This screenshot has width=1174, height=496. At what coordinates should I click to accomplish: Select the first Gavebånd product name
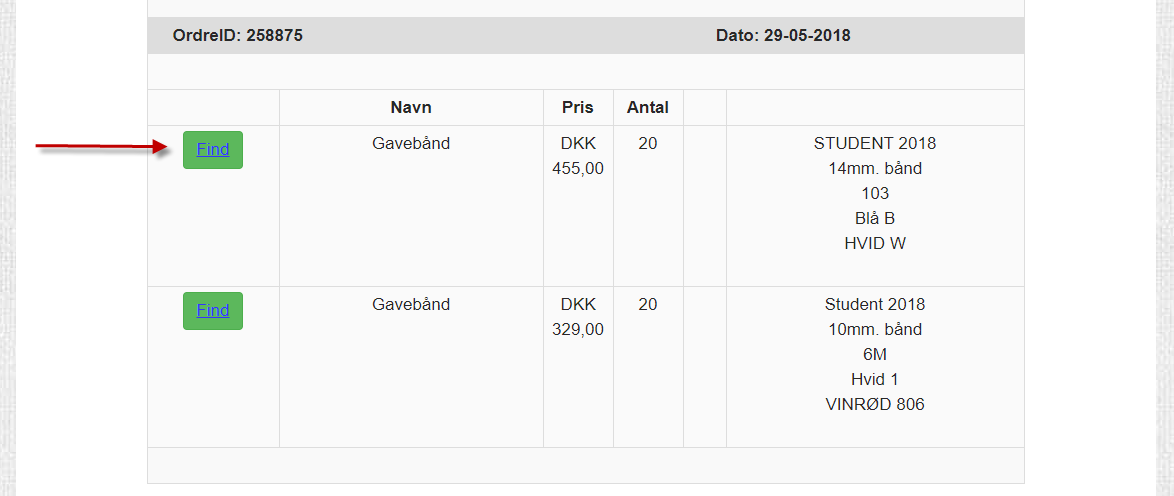point(411,143)
